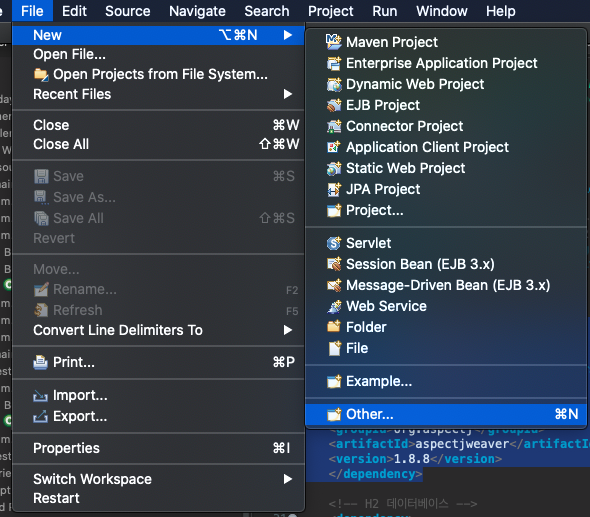Select Example... in the New submenu

(x=446, y=381)
